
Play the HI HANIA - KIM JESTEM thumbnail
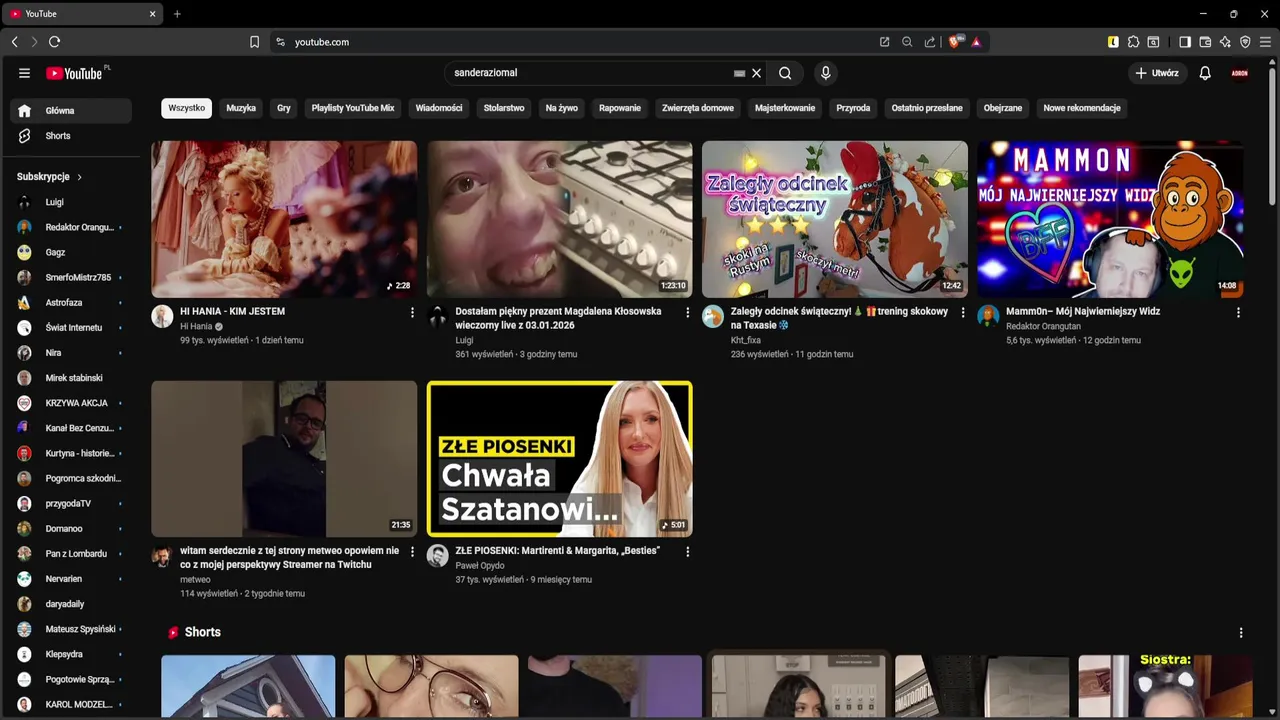(284, 219)
